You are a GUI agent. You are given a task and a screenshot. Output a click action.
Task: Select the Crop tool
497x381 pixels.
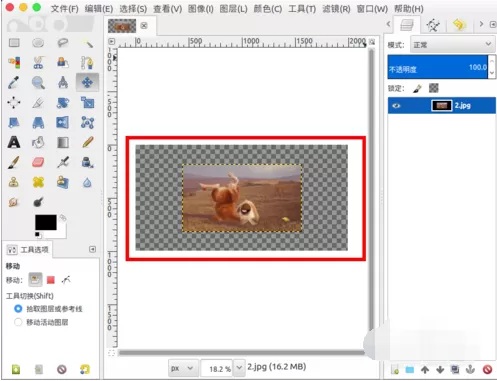38,102
